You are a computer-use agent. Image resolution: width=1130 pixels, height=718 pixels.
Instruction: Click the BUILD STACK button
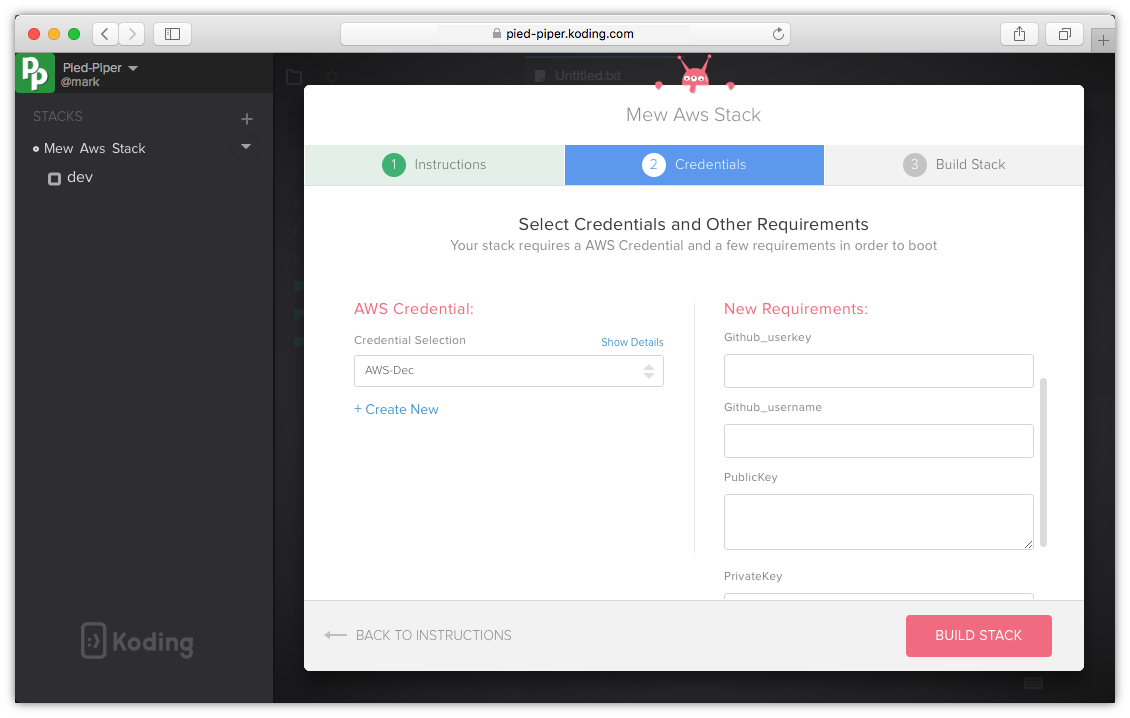tap(978, 635)
